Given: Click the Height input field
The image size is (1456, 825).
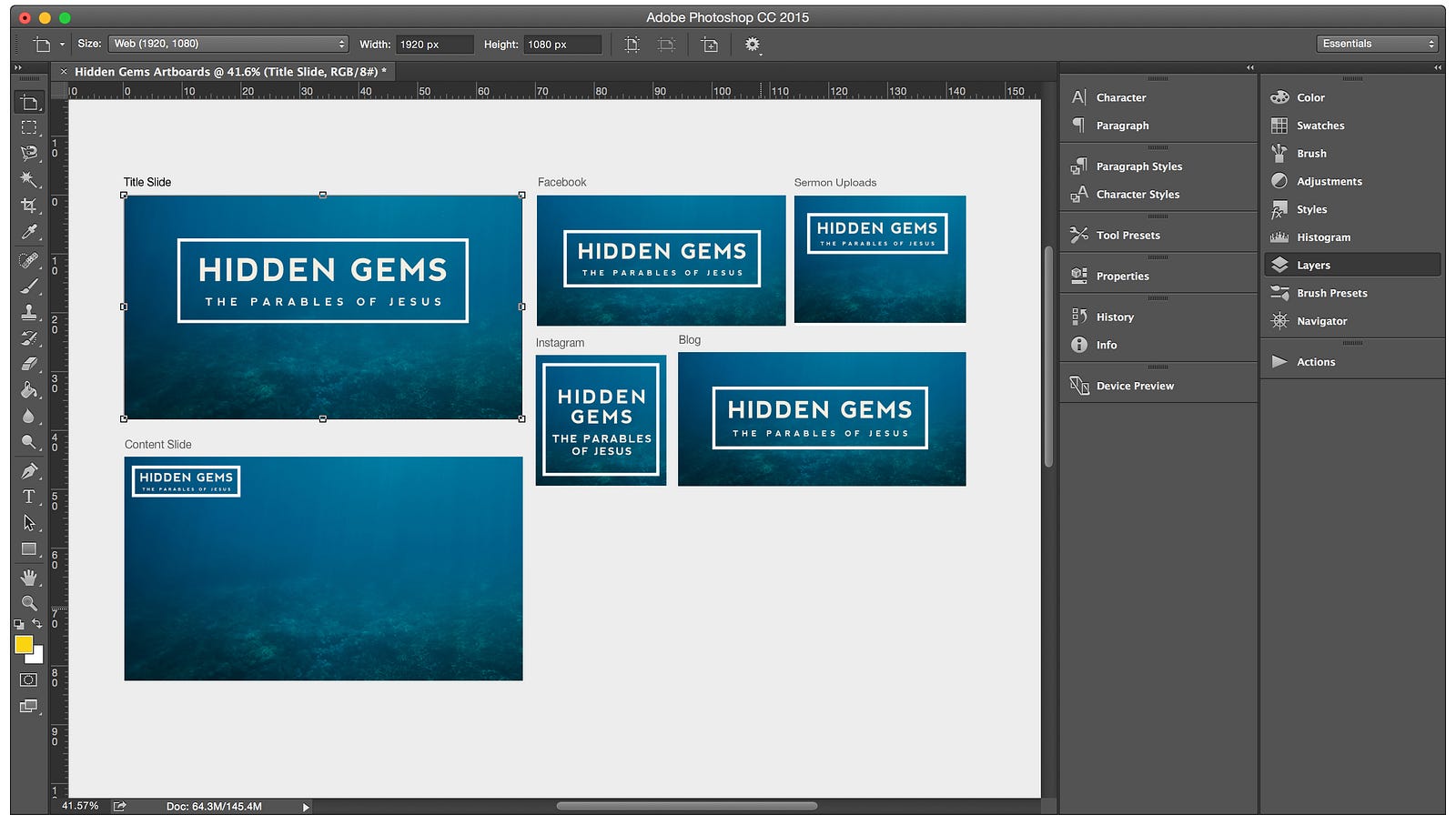Looking at the screenshot, I should tap(562, 44).
